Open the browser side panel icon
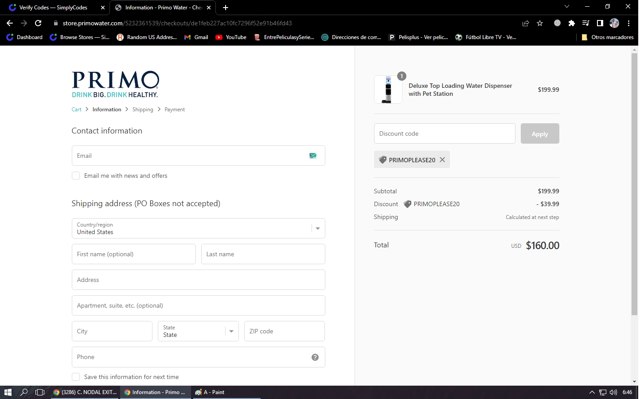 tap(600, 23)
